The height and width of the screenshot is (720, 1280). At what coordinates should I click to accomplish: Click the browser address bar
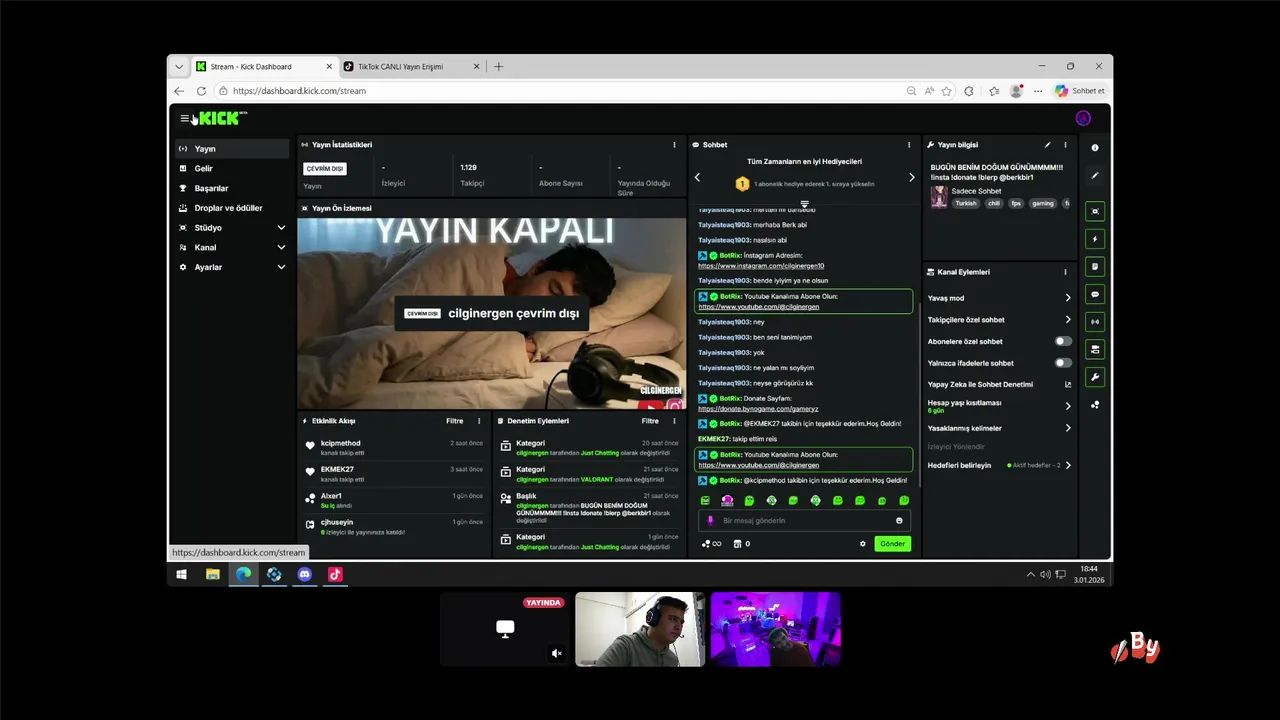pos(560,91)
